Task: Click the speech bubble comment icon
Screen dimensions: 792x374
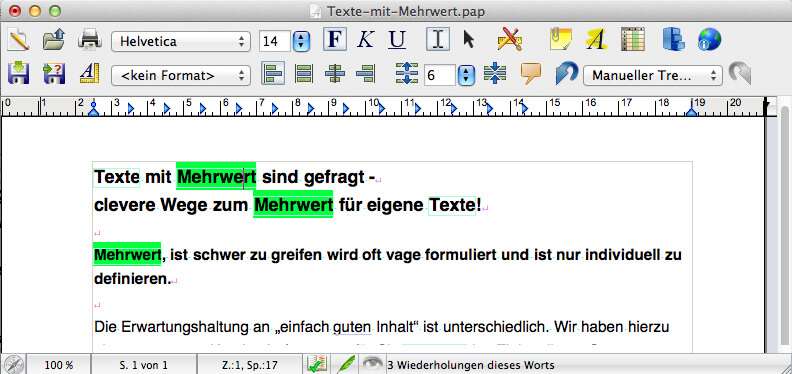Action: tap(530, 74)
